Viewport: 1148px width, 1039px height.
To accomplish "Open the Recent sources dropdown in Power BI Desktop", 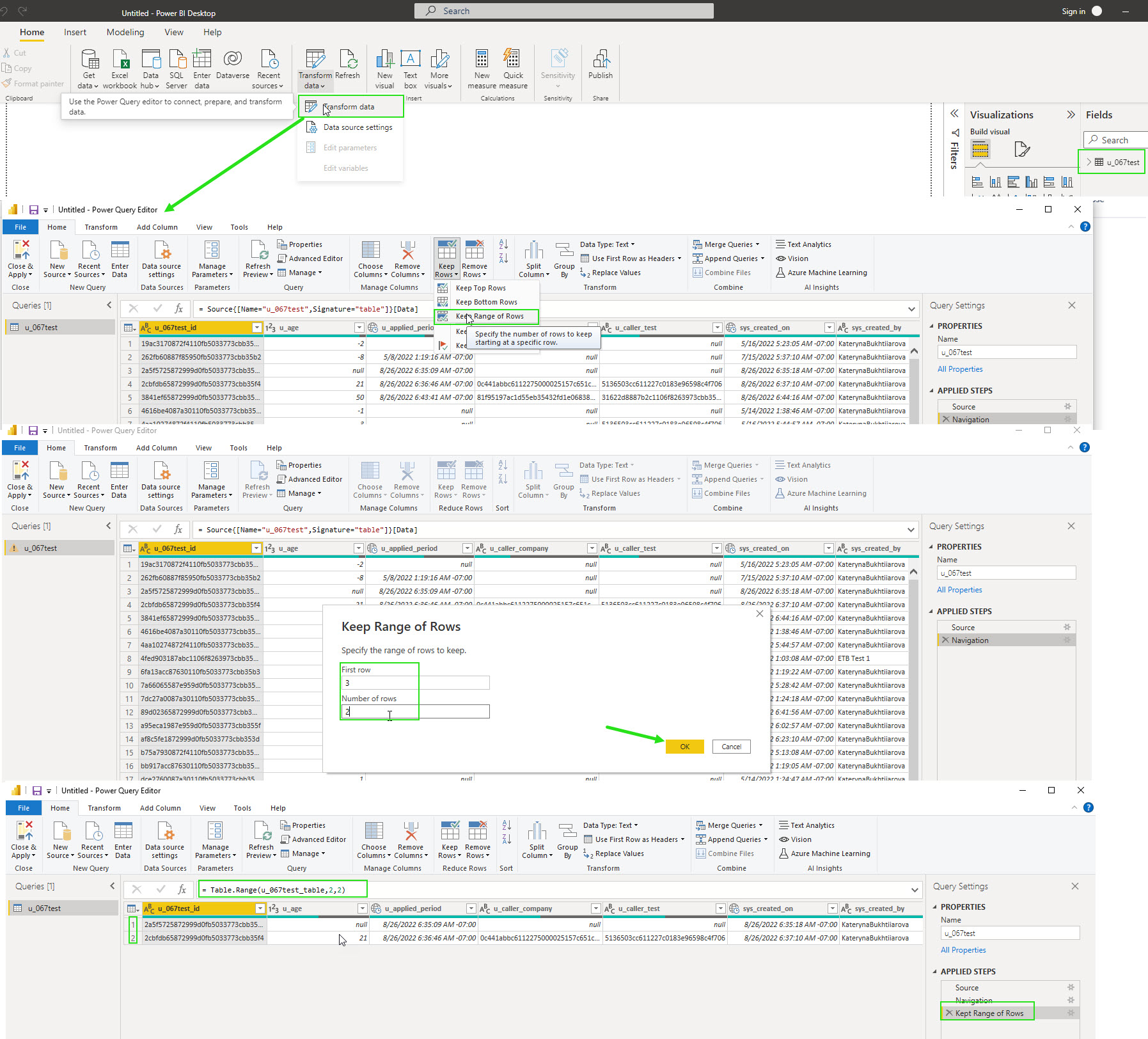I will coord(268,75).
